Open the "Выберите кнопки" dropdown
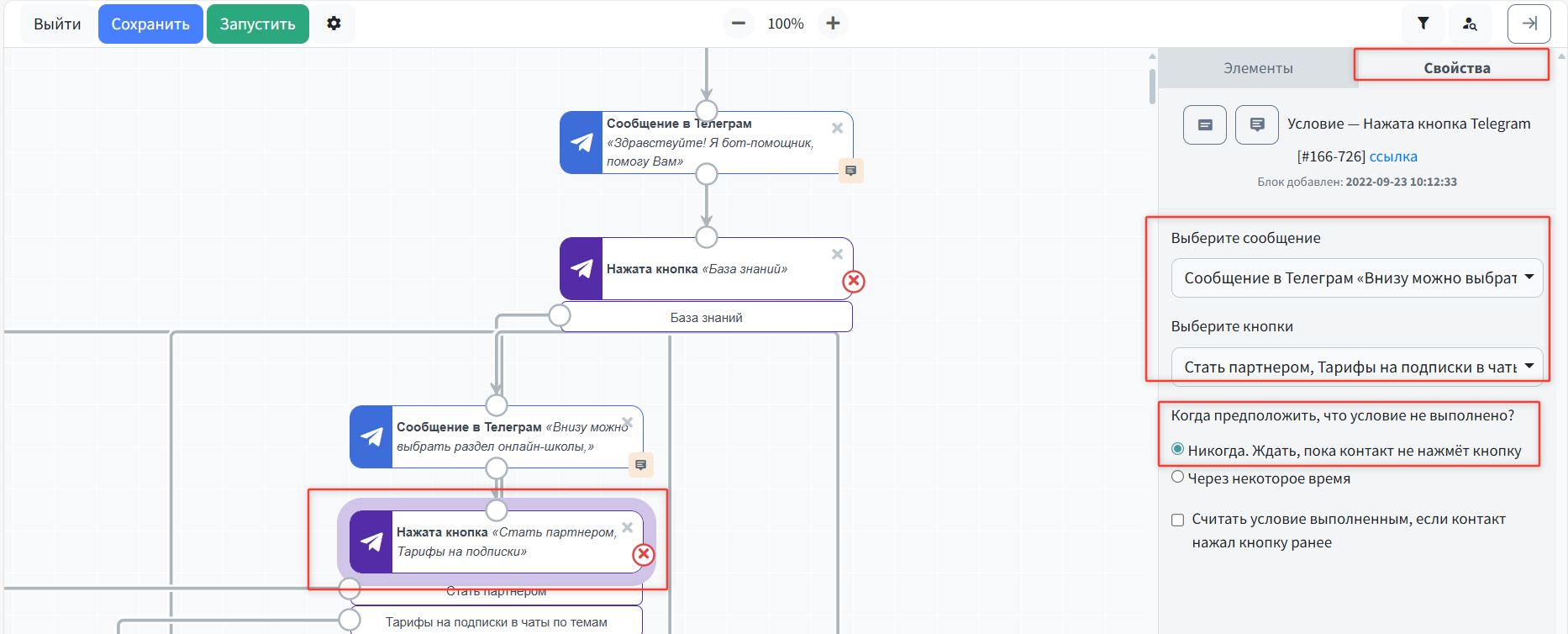 1356,367
